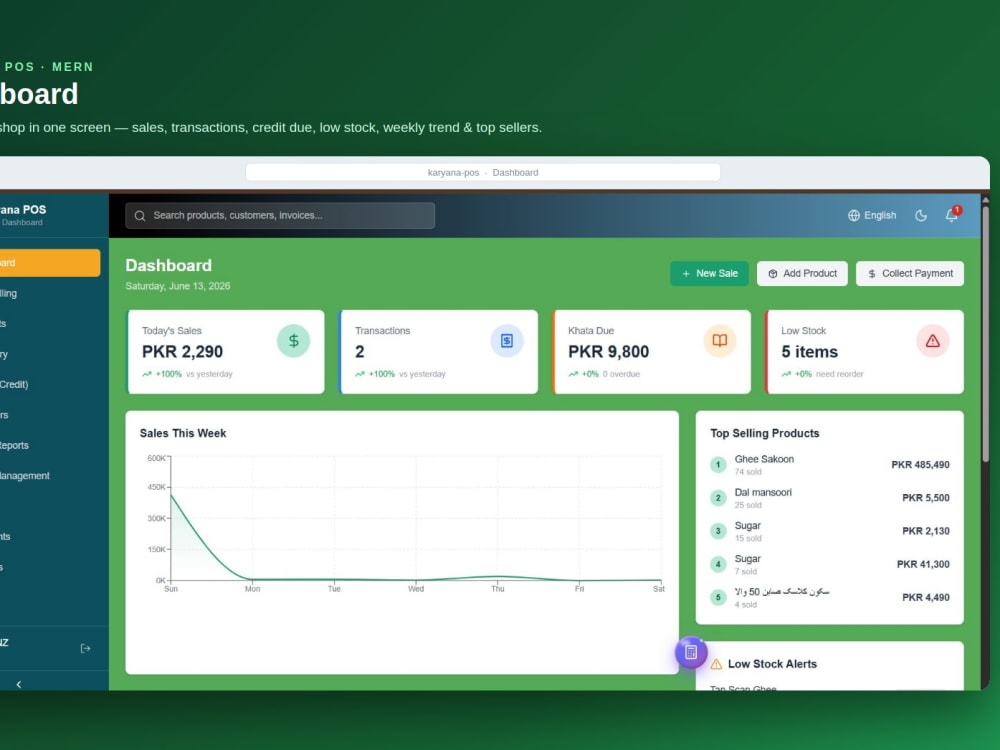Open the floating purple calculator button
Viewport: 1000px width, 750px height.
[691, 652]
